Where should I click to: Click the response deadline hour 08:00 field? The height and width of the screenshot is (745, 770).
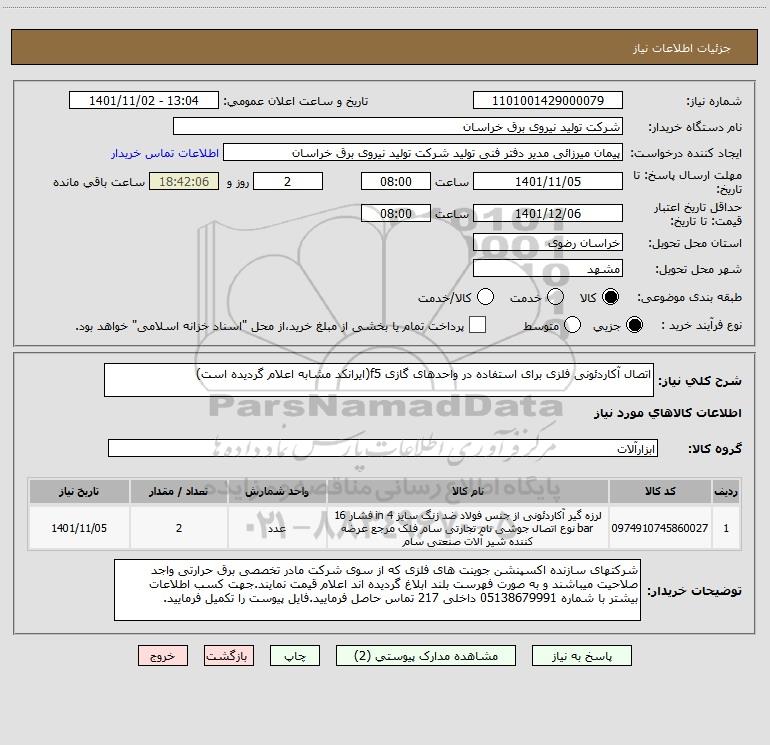point(396,181)
